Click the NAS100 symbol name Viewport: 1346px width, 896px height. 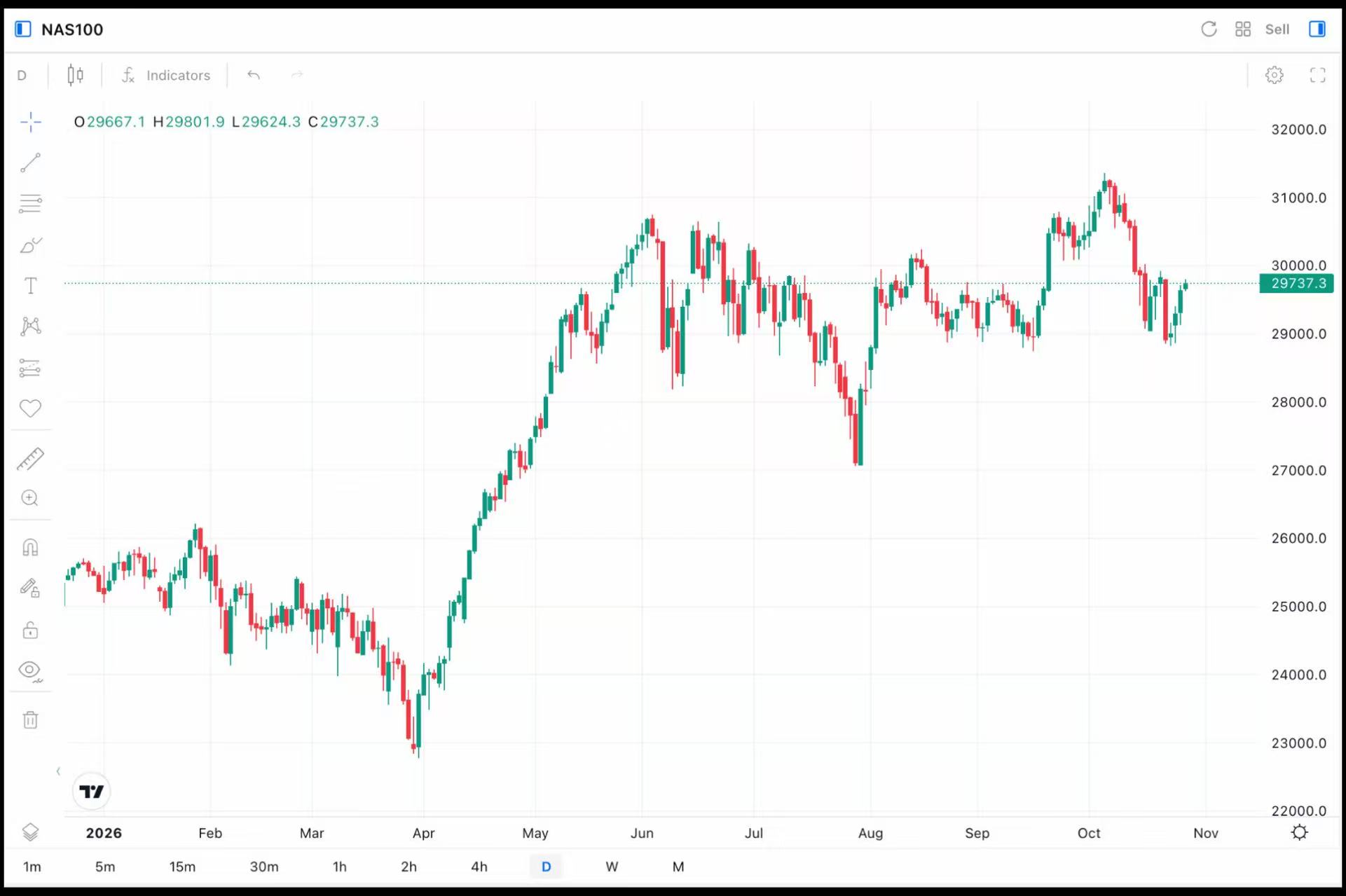pyautogui.click(x=72, y=29)
